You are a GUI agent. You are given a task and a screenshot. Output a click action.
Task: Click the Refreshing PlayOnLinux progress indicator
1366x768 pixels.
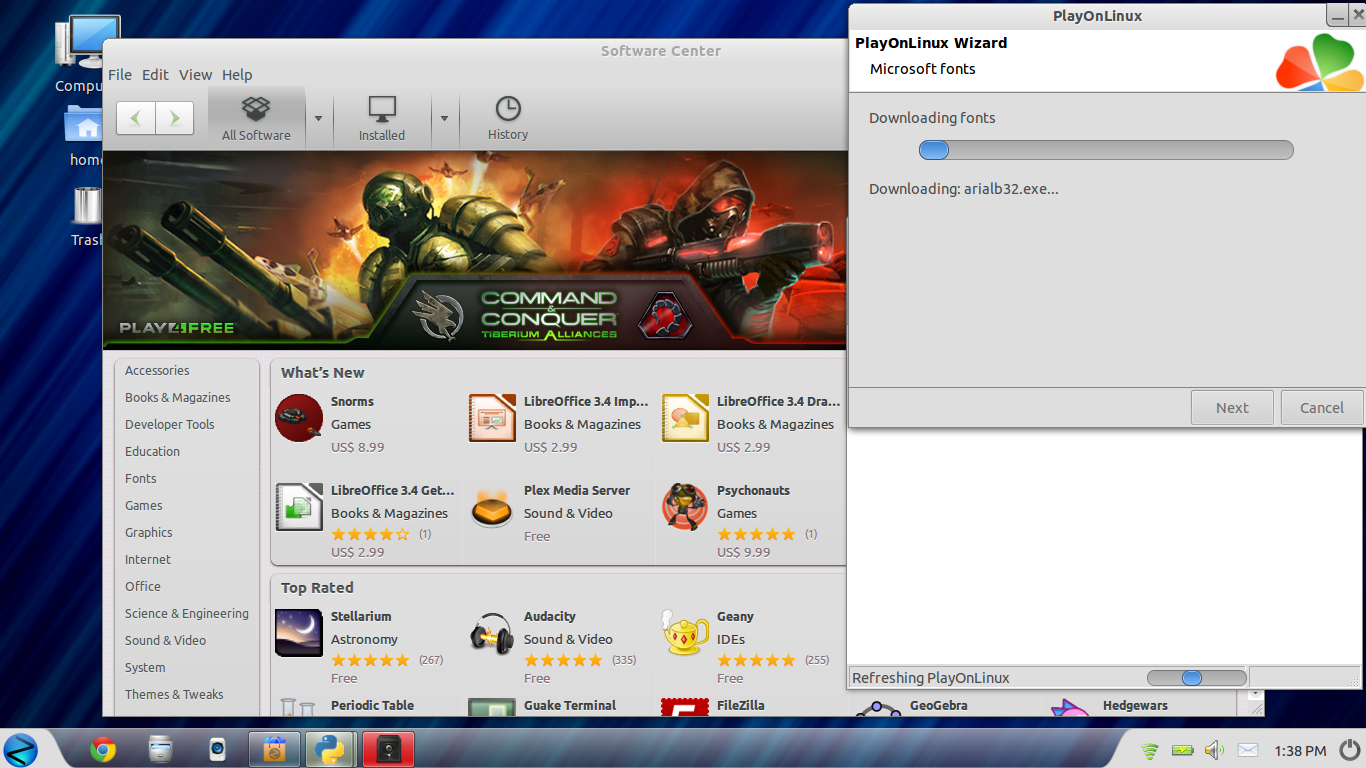(x=1197, y=678)
